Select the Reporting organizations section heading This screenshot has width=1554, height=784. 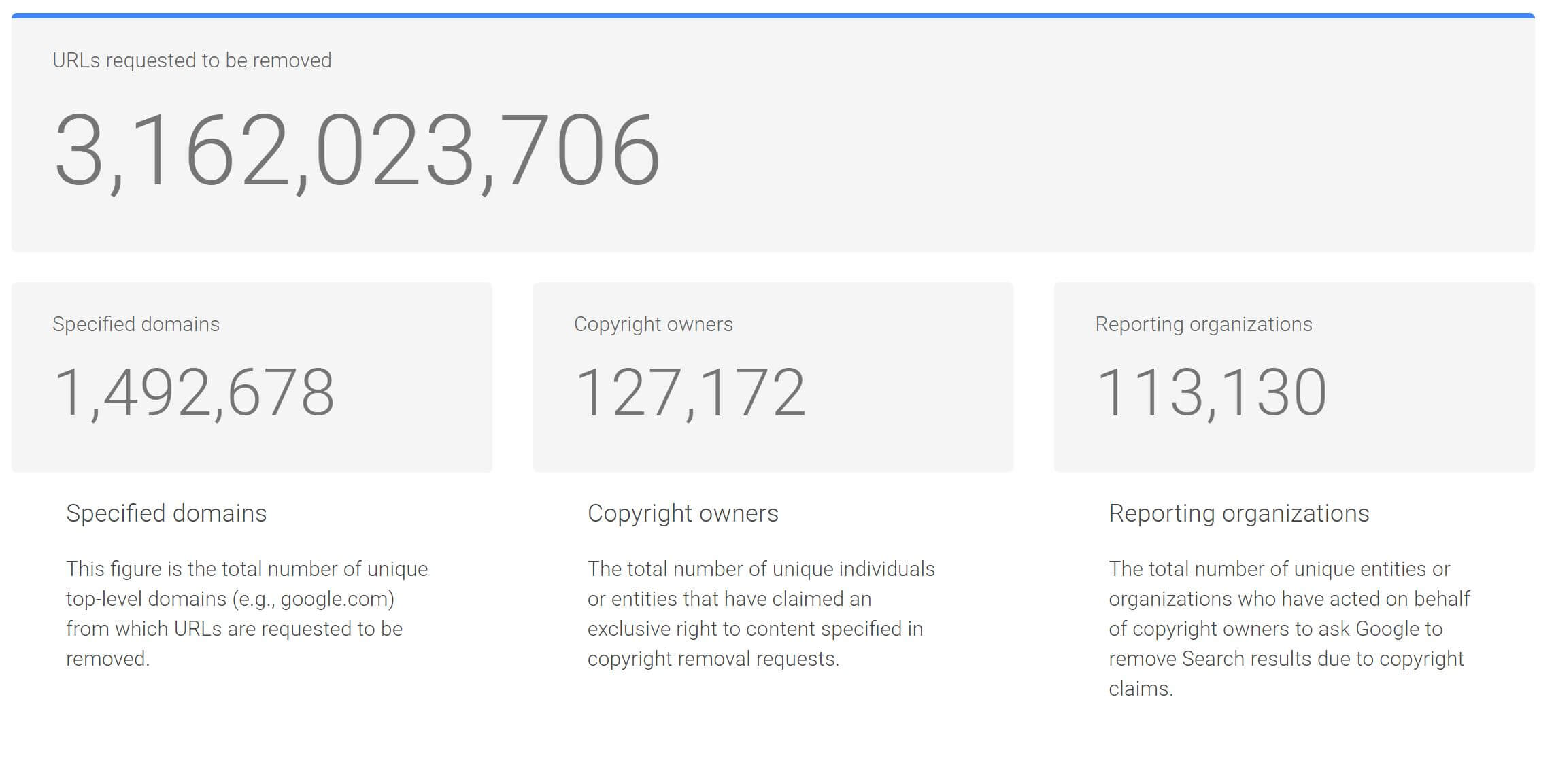(1239, 513)
